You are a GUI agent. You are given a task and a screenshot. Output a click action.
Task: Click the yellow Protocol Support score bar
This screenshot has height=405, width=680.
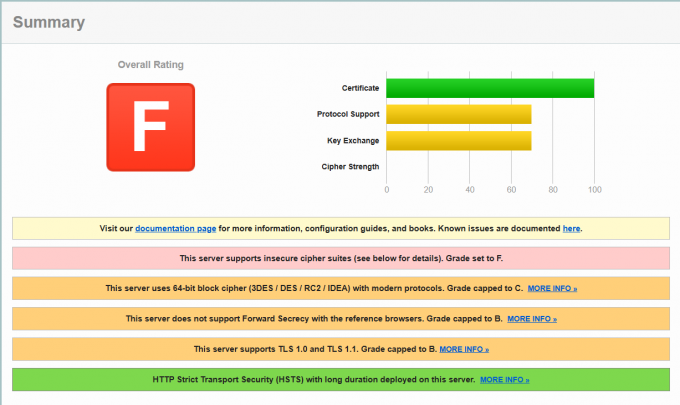[x=459, y=114]
